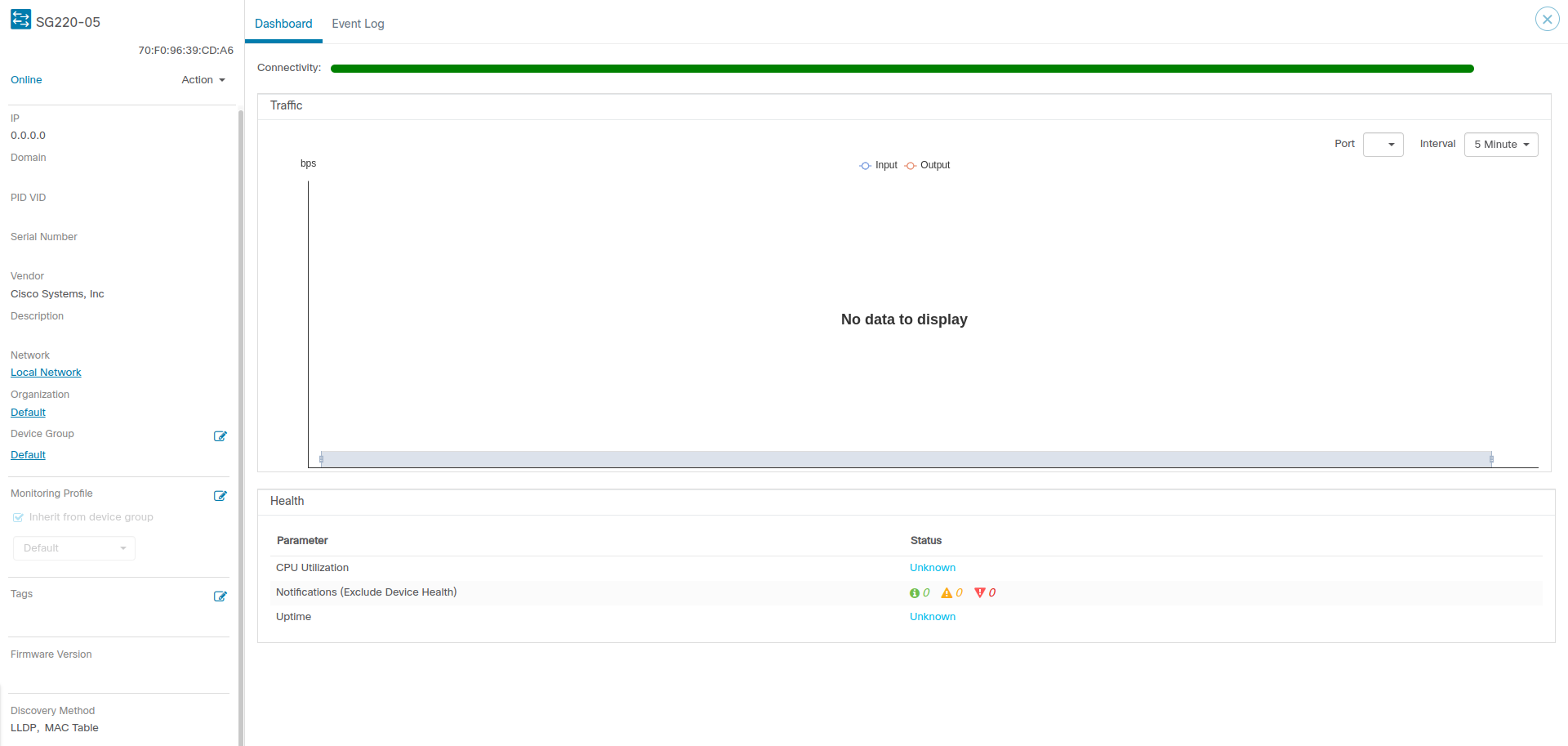Toggle the Input series in chart legend
This screenshot has width=1568, height=746.
[879, 165]
